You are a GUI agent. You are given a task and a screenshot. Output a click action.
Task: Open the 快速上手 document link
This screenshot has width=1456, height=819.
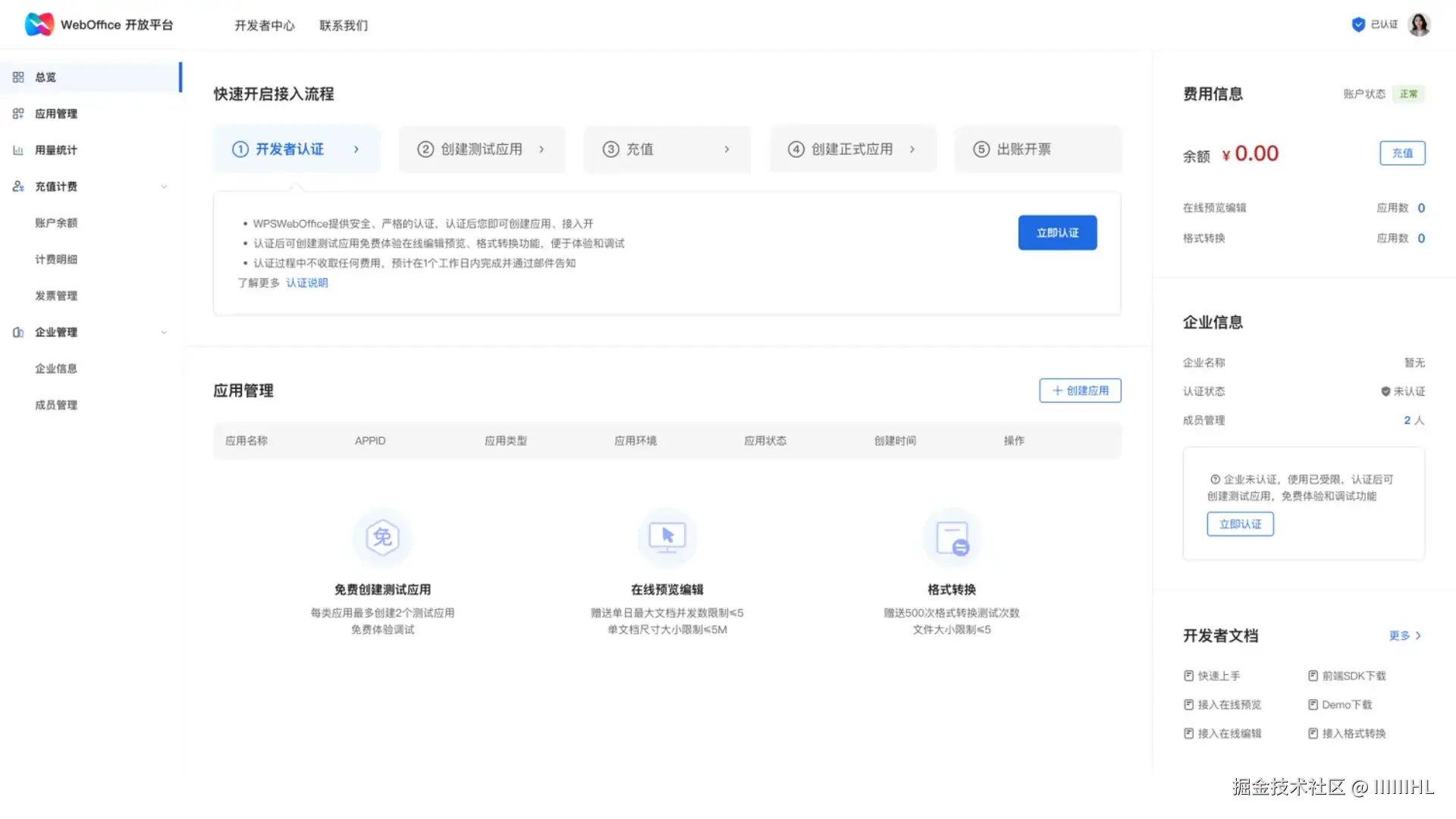pyautogui.click(x=1219, y=676)
